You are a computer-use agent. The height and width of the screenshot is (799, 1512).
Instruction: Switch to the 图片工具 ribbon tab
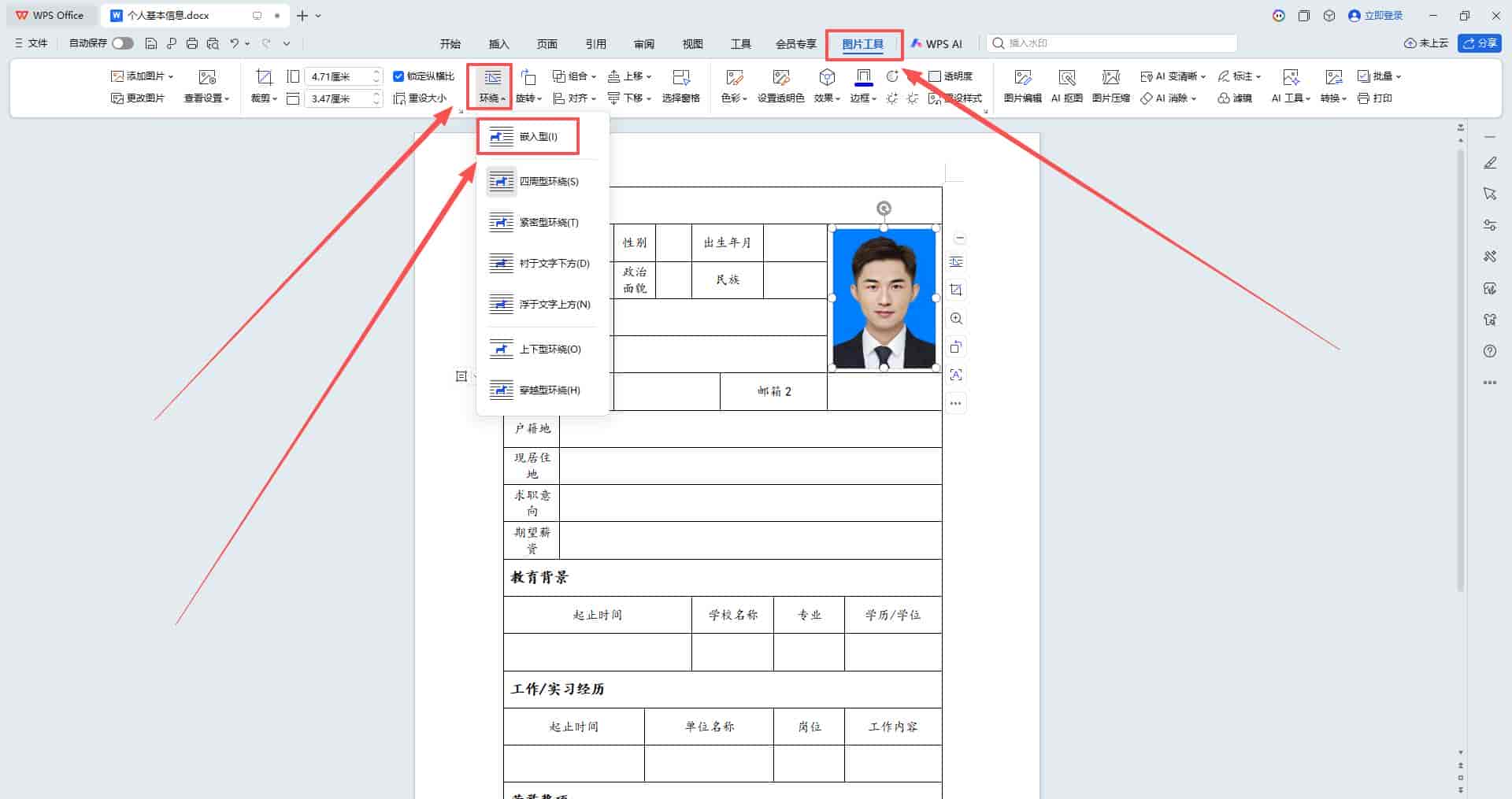tap(863, 44)
